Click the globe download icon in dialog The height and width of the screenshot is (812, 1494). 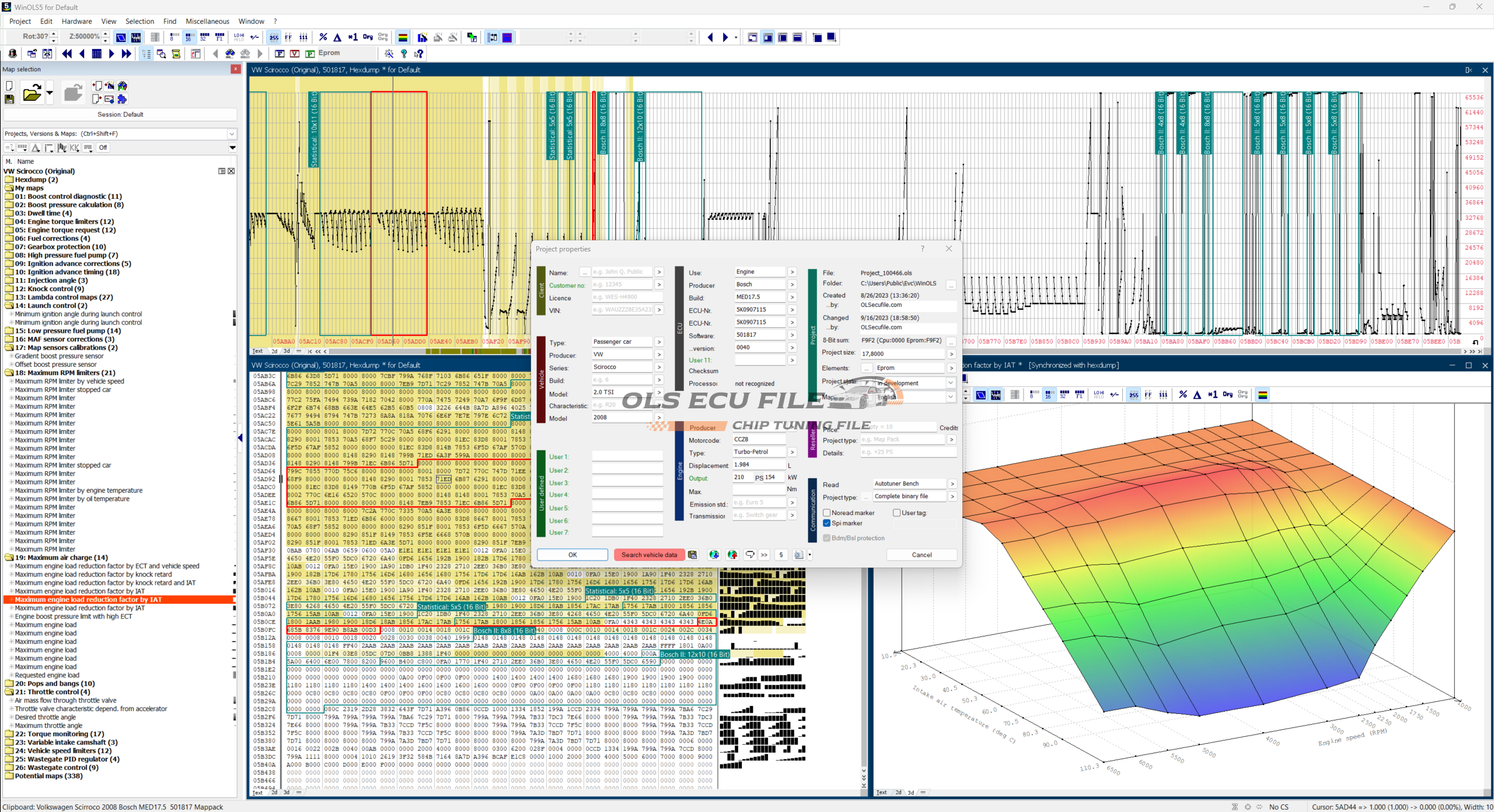tap(714, 555)
